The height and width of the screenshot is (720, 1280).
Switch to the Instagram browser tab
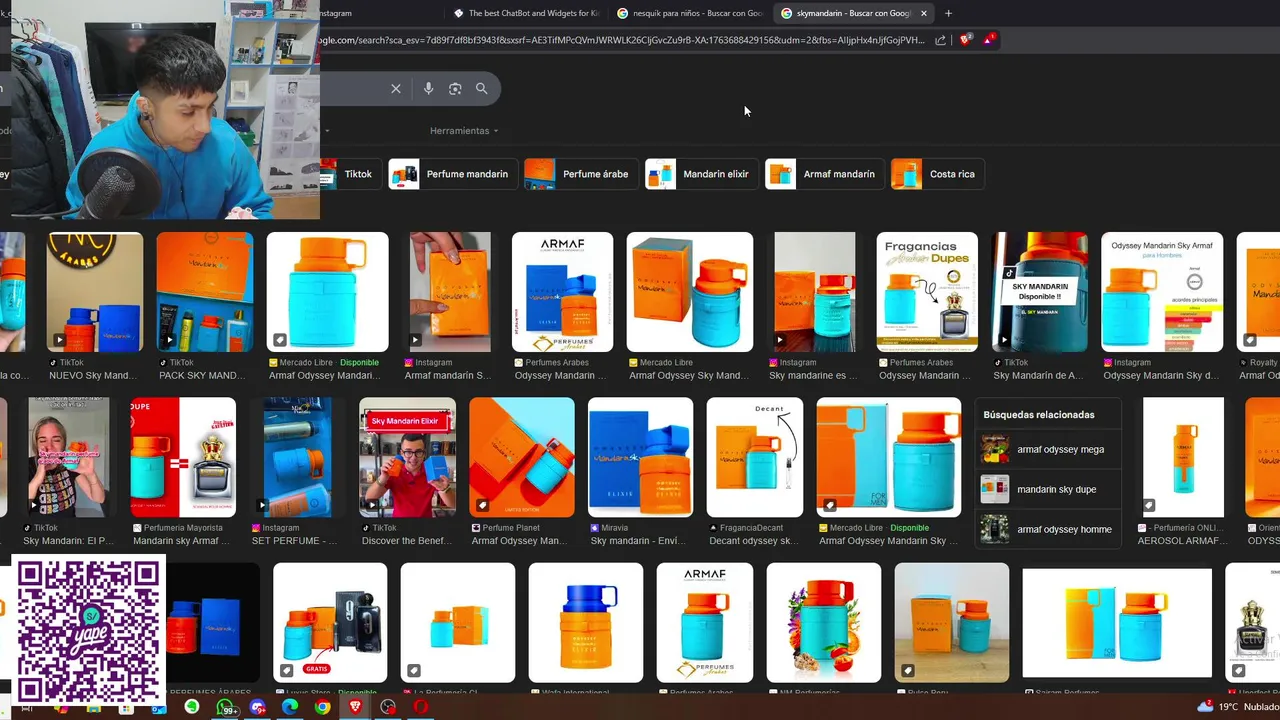tap(380, 13)
